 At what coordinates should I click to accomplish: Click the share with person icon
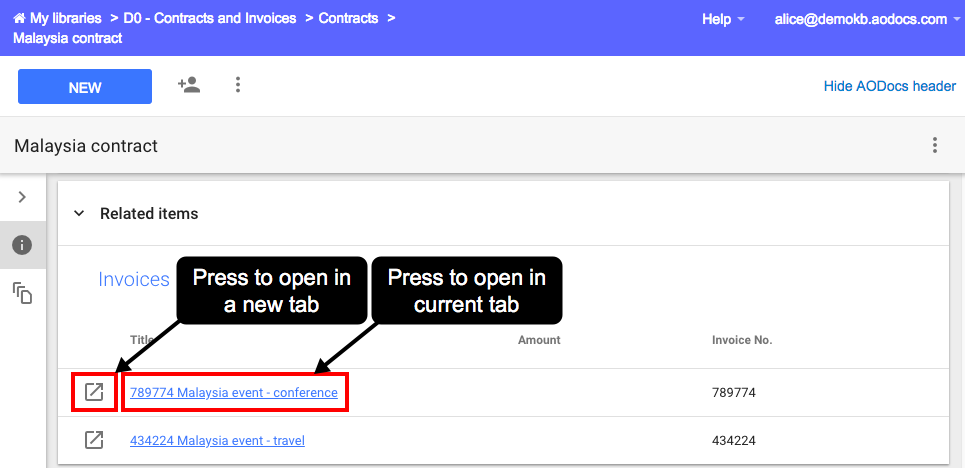189,85
